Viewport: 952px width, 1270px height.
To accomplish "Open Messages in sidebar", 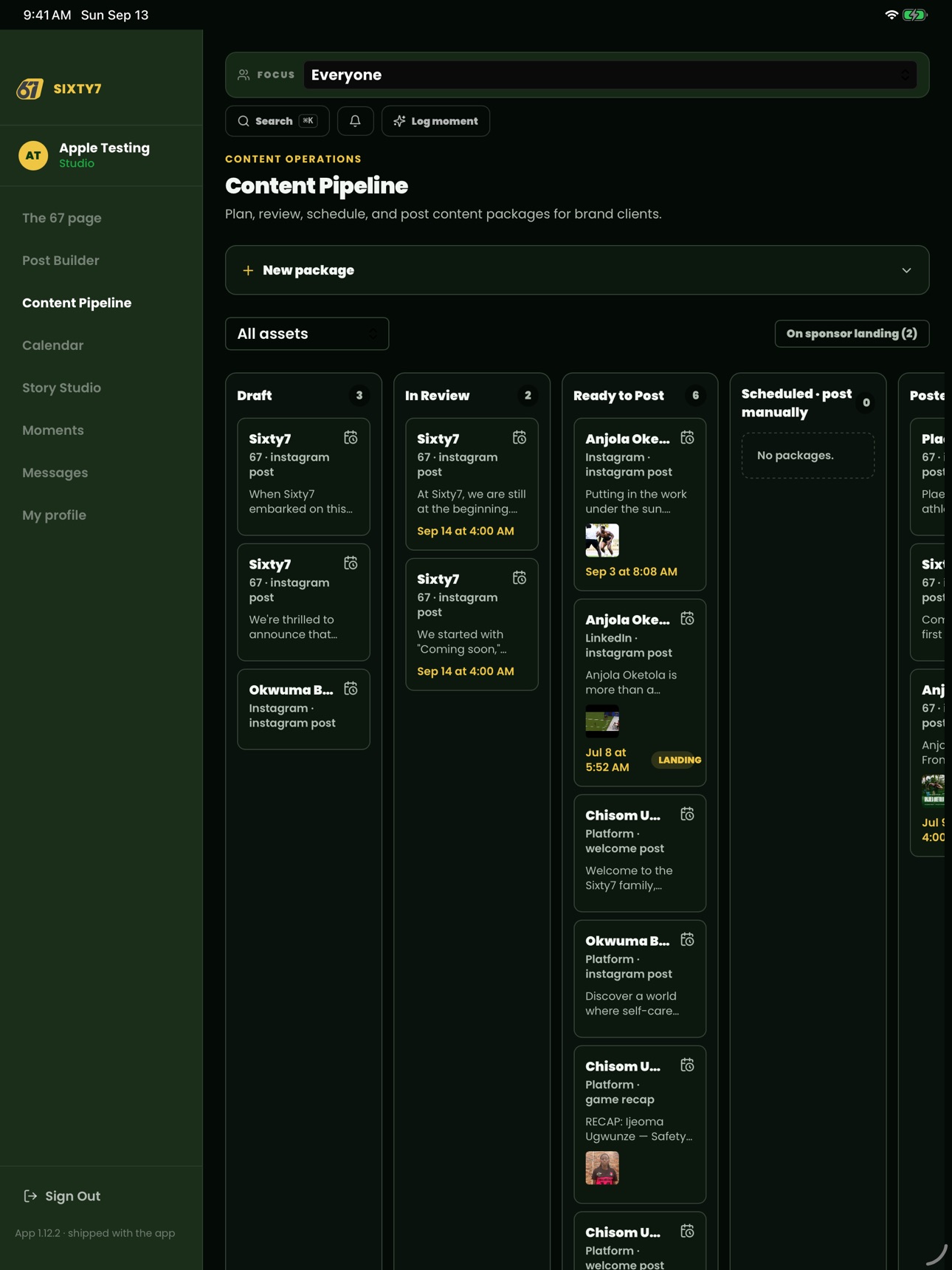I will [x=55, y=473].
